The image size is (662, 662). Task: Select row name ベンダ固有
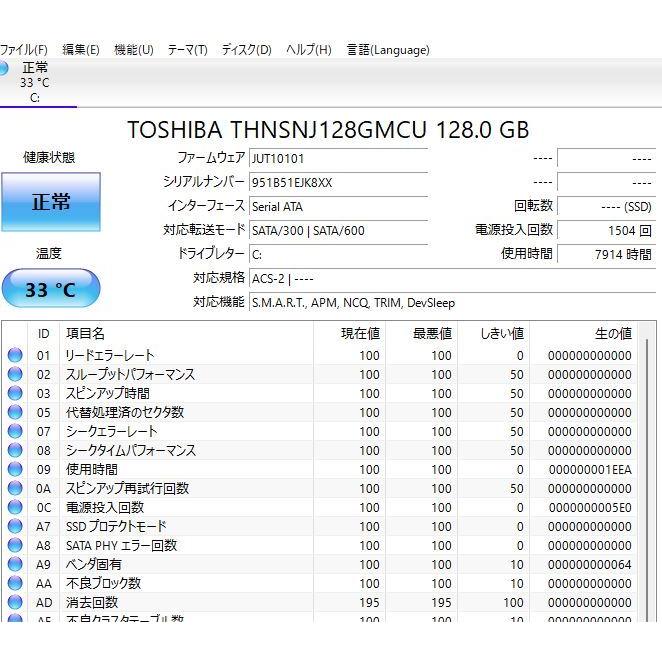tap(94, 564)
